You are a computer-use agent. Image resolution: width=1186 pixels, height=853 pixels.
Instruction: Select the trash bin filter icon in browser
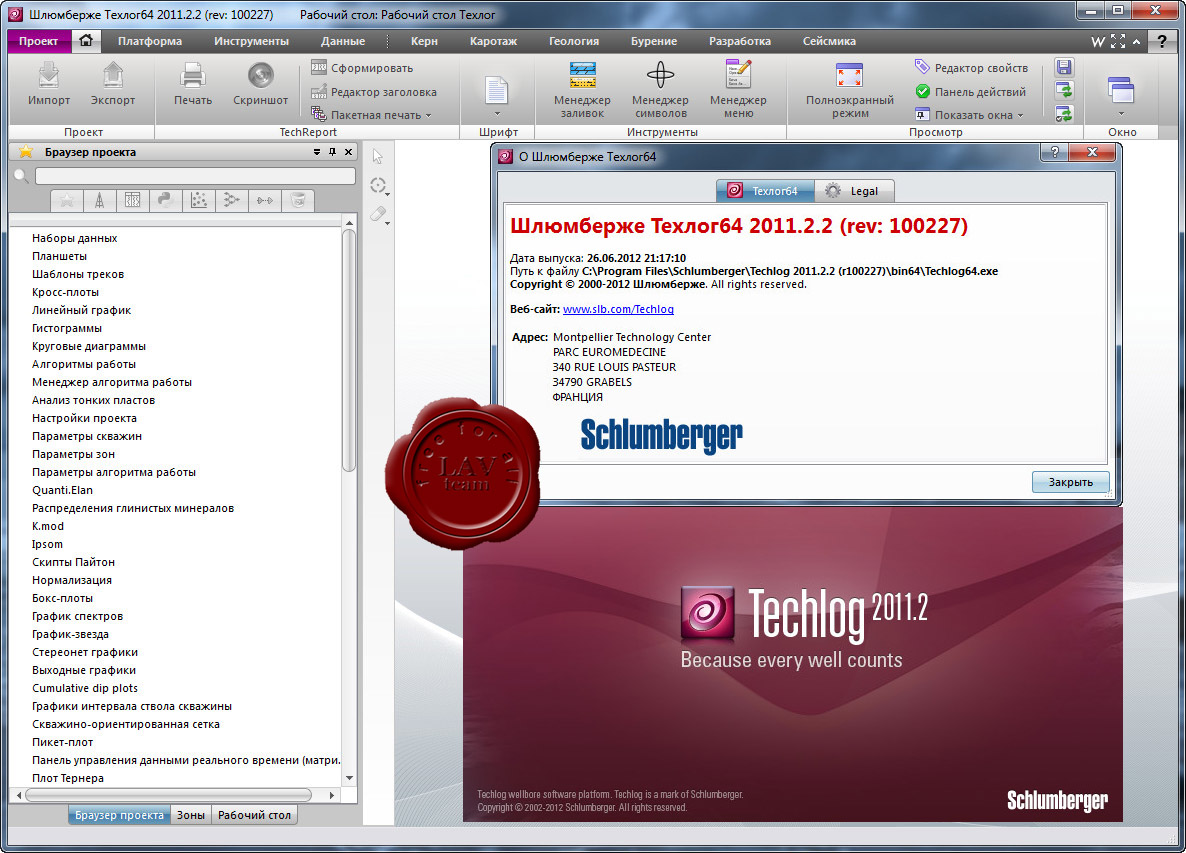298,200
